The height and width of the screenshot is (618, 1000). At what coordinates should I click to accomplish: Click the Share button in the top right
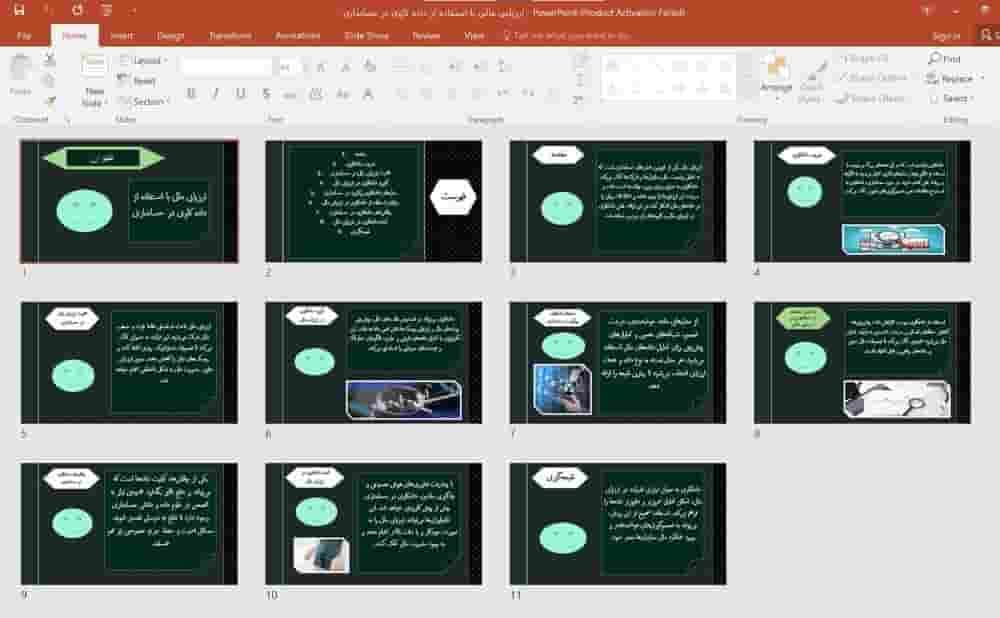[x=987, y=35]
